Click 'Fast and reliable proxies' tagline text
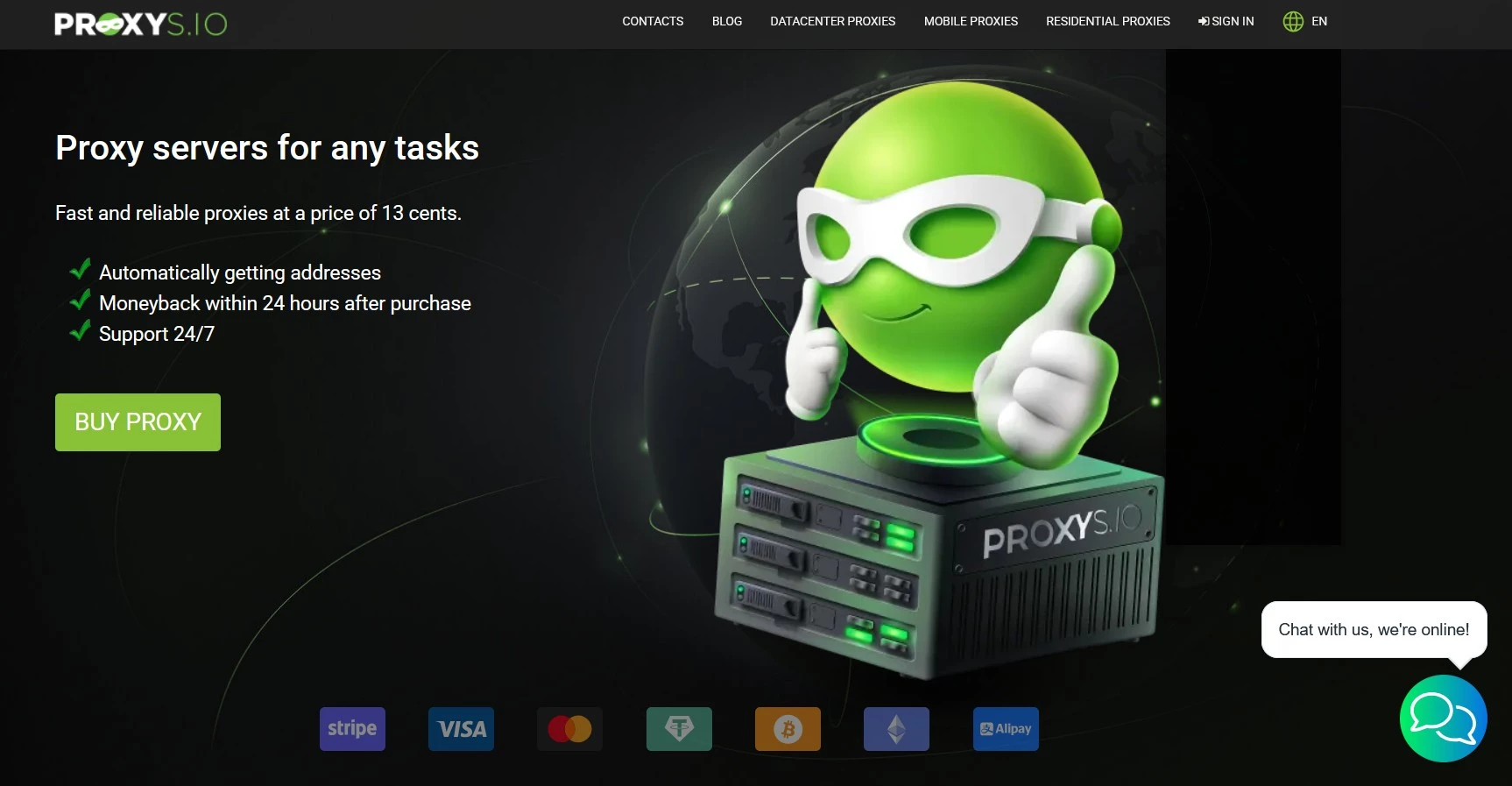 click(258, 213)
